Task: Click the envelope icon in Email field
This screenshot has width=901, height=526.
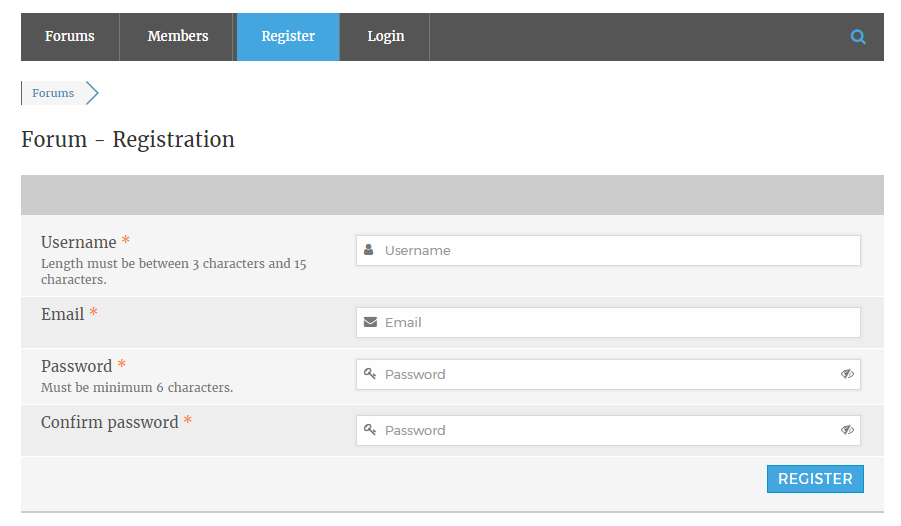Action: tap(370, 322)
